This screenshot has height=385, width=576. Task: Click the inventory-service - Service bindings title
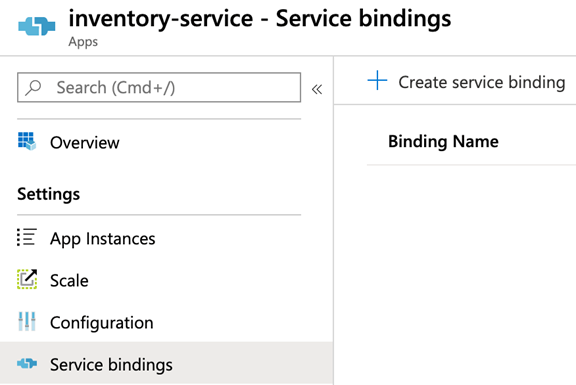click(x=260, y=19)
